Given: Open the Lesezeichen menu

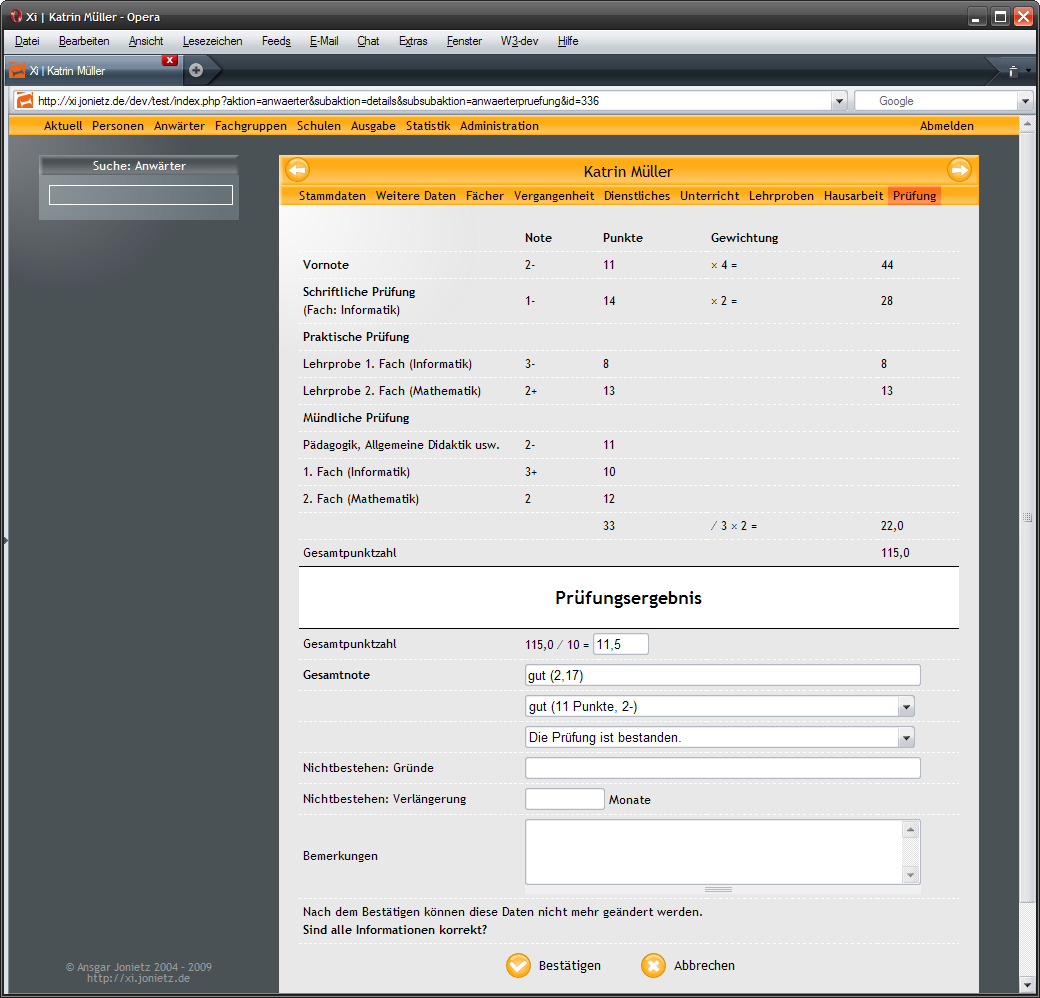Looking at the screenshot, I should pos(212,41).
